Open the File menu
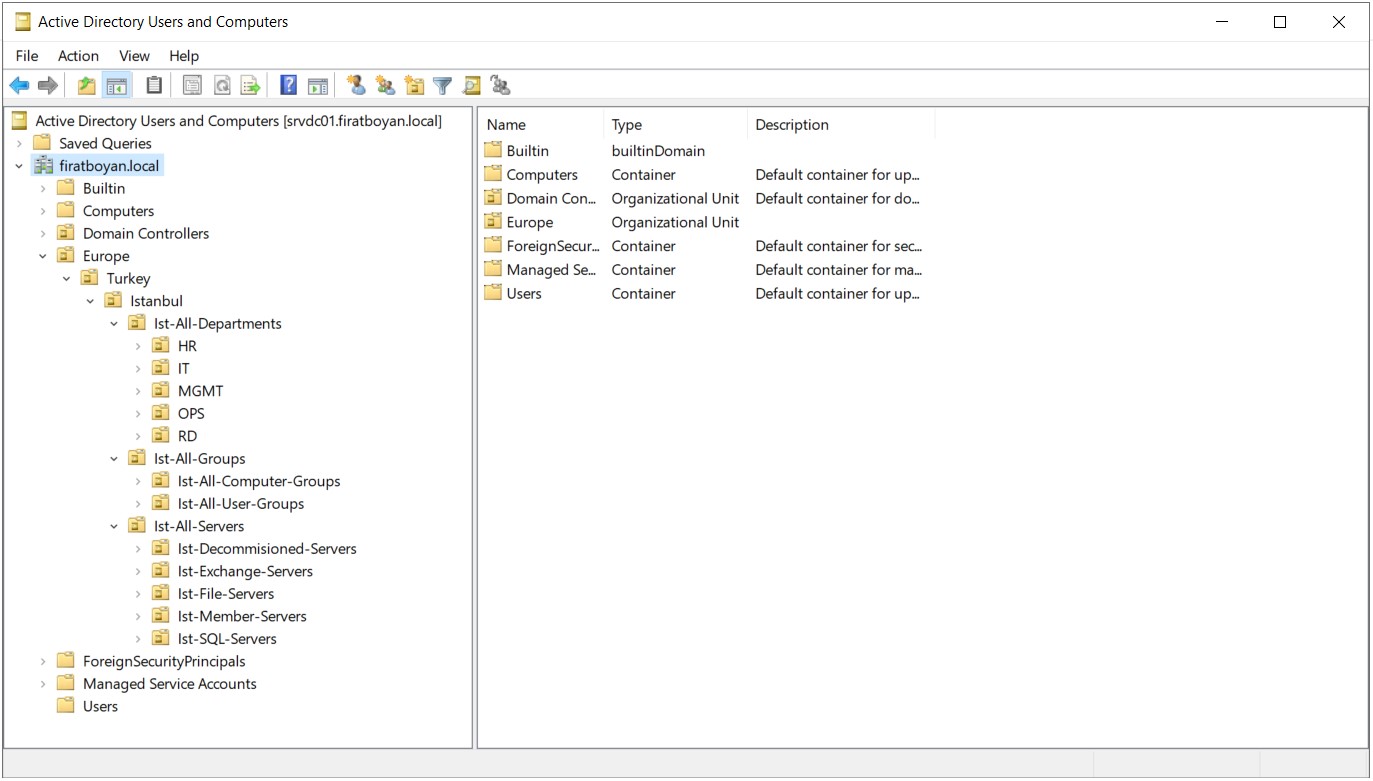 pyautogui.click(x=27, y=56)
